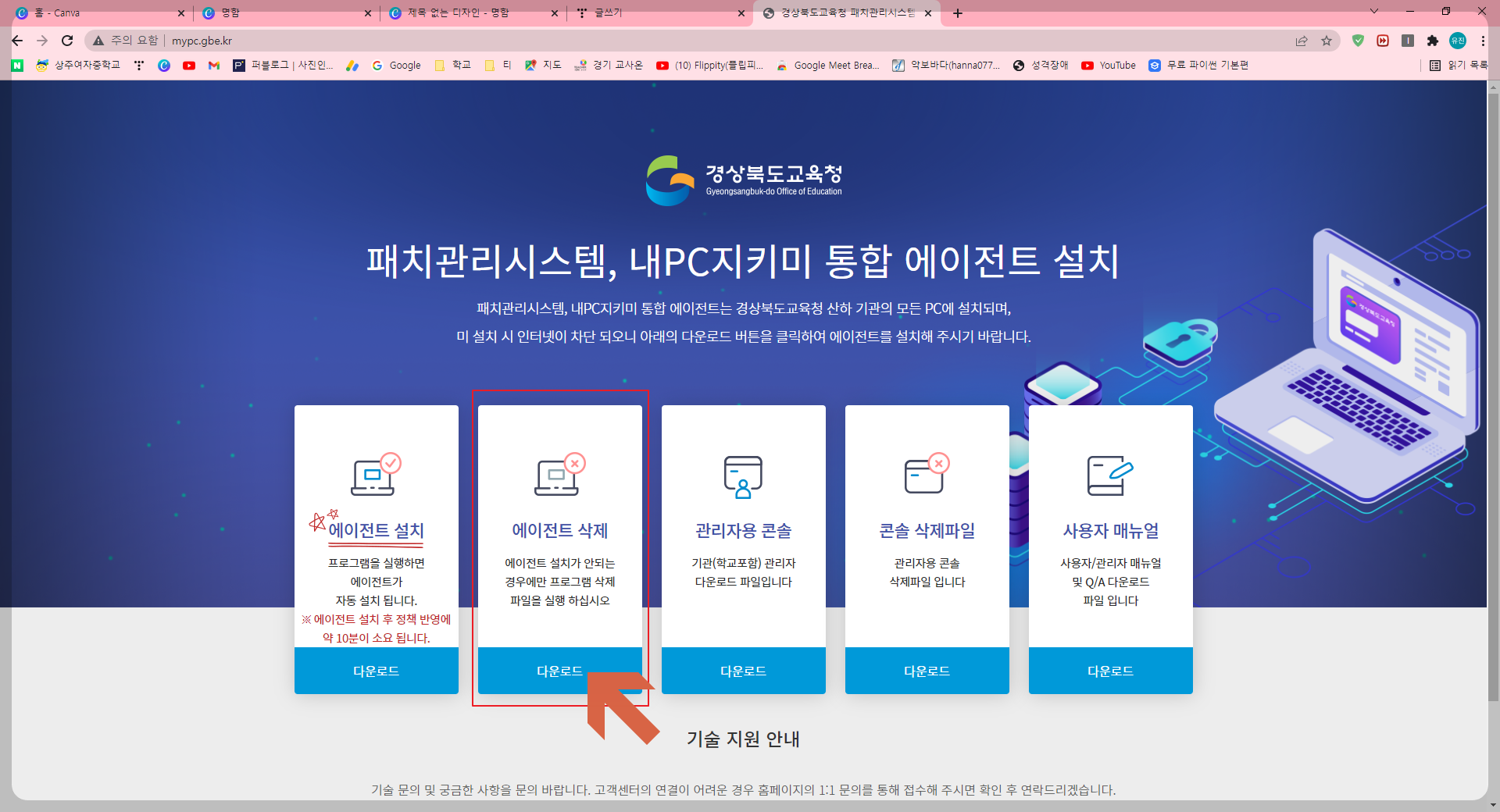Click the 에이전트 설치 laptop check icon
Image resolution: width=1500 pixels, height=812 pixels.
376,474
